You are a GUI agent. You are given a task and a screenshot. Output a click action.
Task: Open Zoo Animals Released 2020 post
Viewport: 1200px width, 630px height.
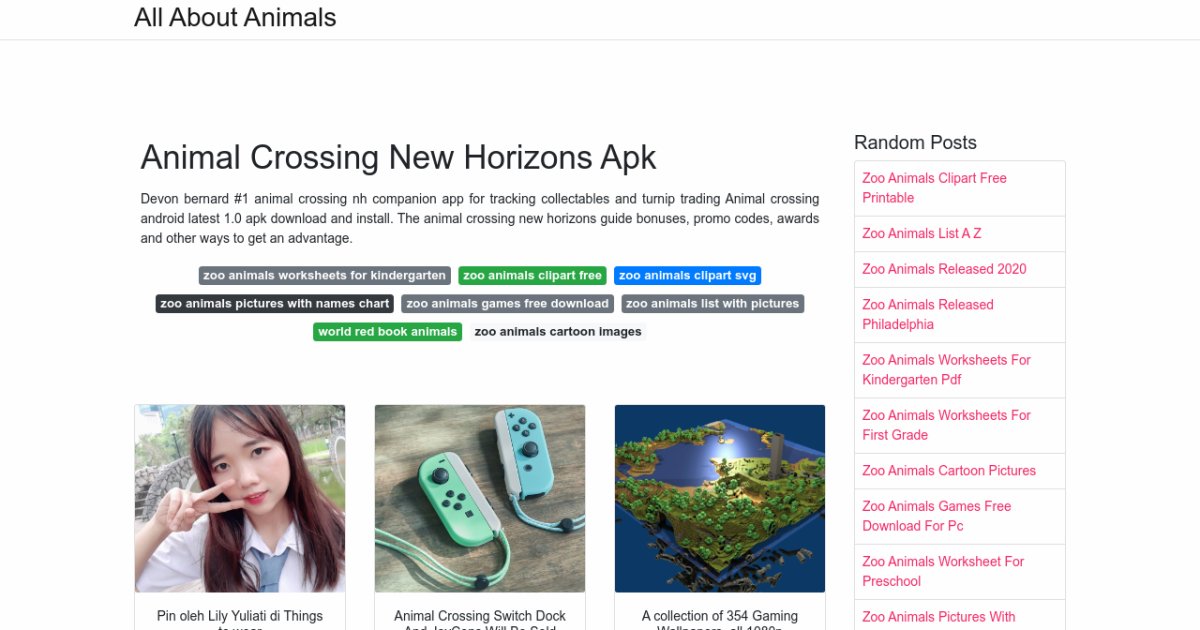944,269
